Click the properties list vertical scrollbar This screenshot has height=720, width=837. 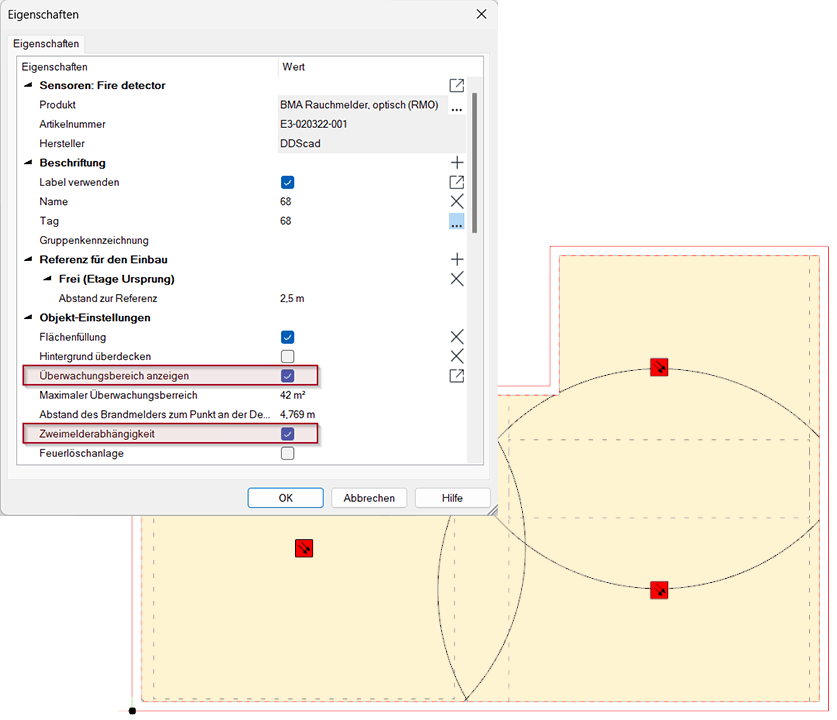[474, 160]
